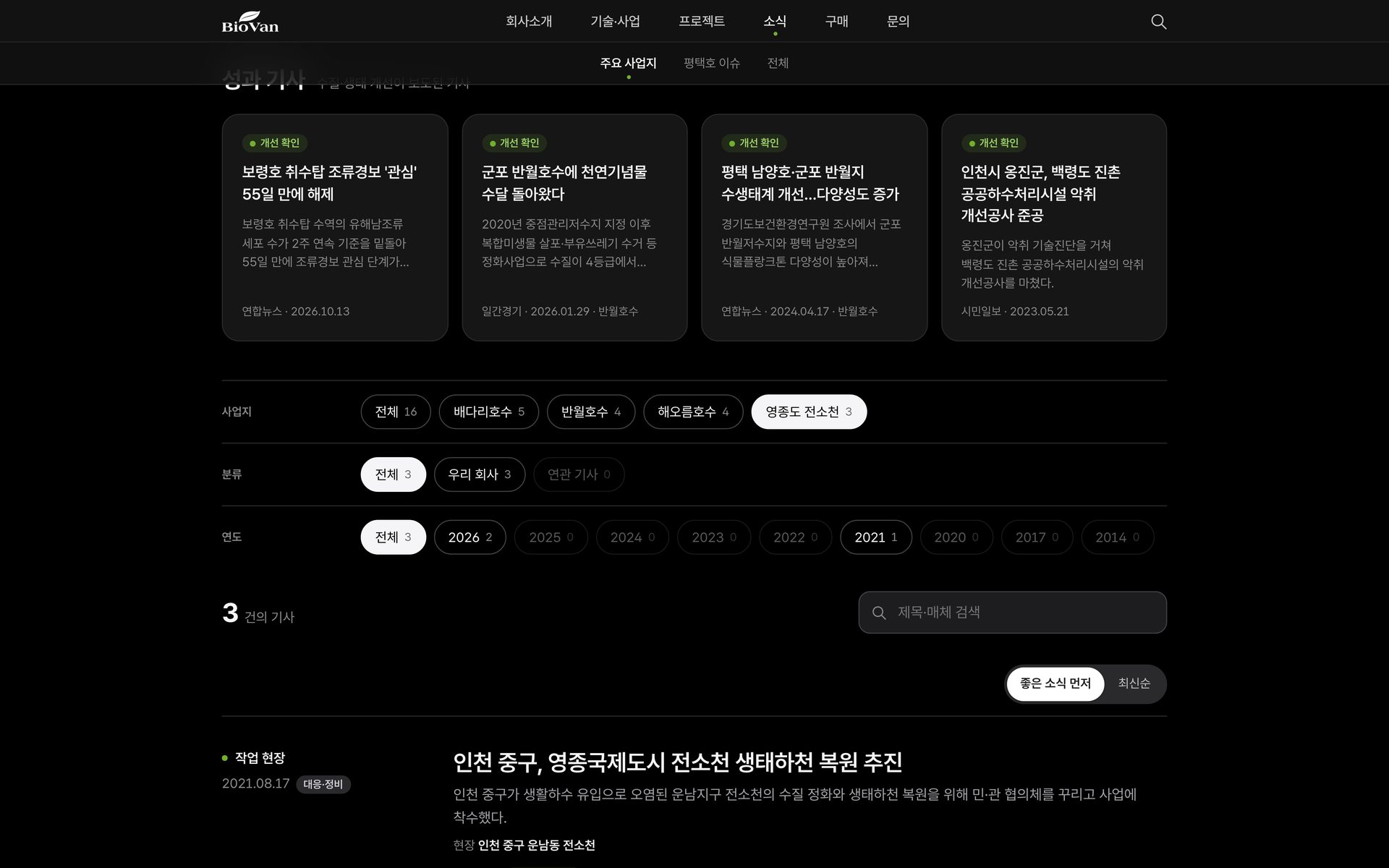Click the magnifier icon in search field
The height and width of the screenshot is (868, 1389).
coord(879,613)
